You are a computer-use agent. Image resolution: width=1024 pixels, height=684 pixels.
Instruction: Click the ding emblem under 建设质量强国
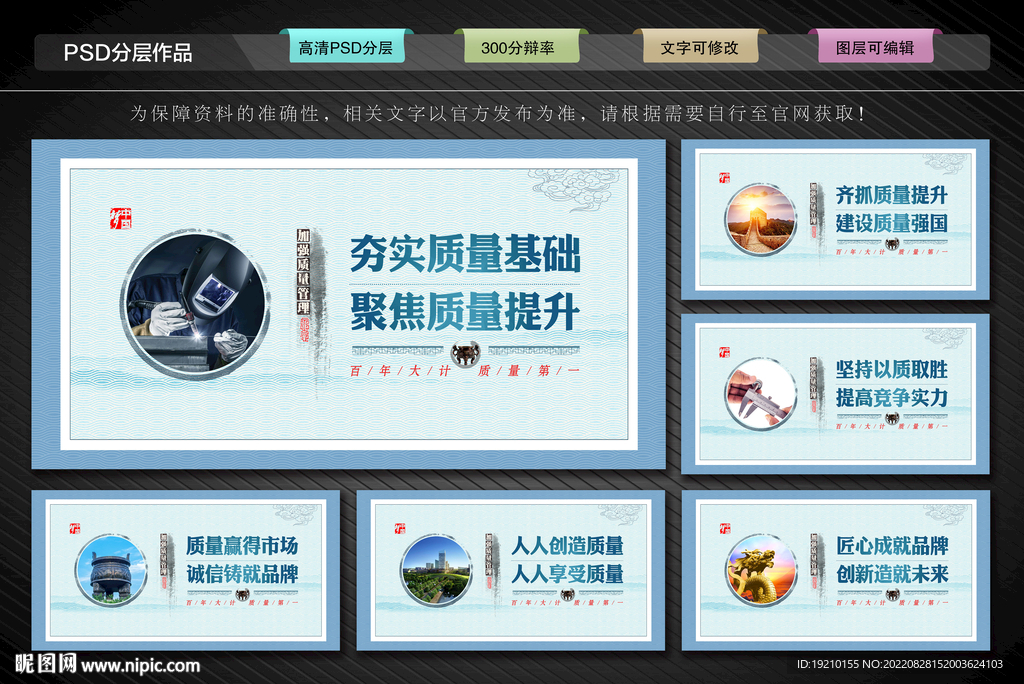point(891,244)
